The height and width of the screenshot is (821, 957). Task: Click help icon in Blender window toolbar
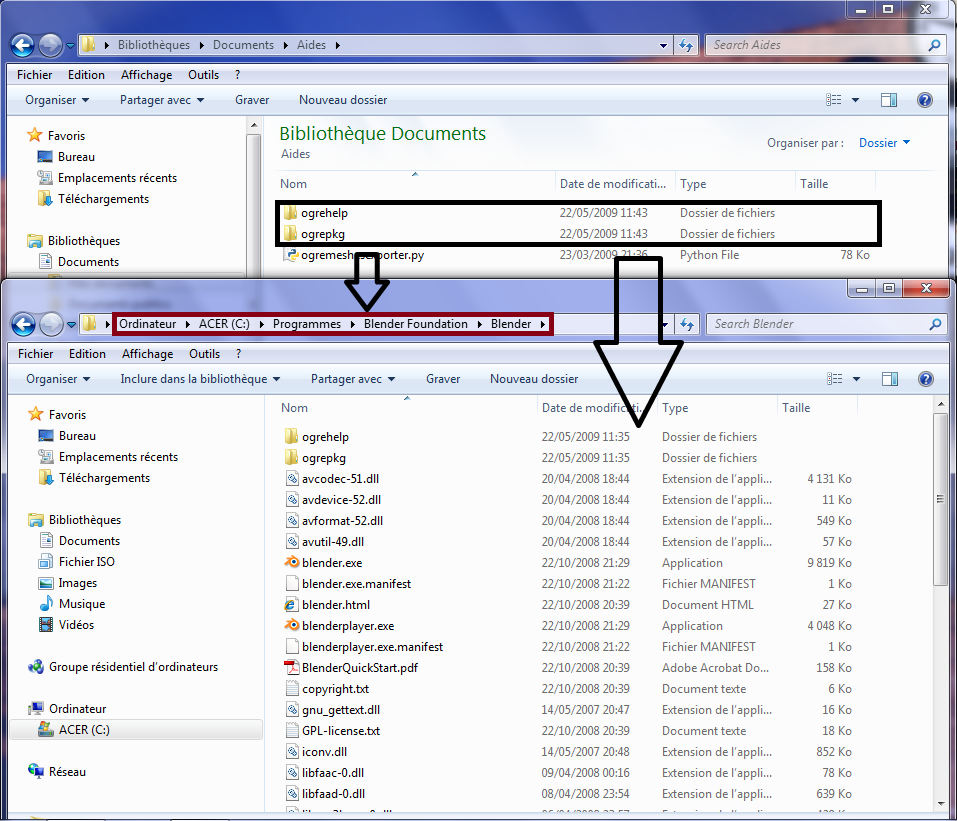click(925, 379)
